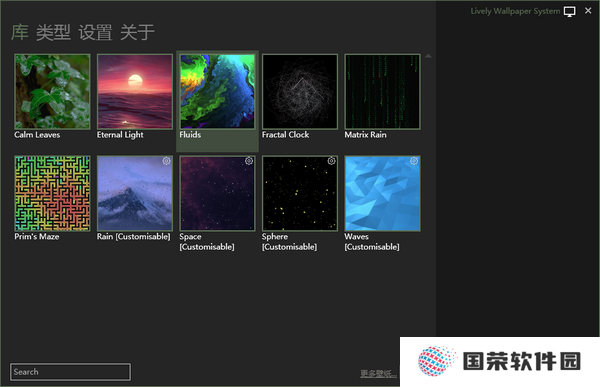Open the 关于 tab
Viewport: 600px width, 387px height.
pos(137,32)
